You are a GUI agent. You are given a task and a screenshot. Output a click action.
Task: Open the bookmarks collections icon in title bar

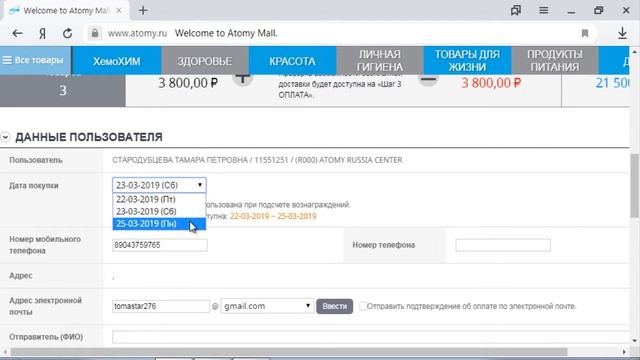pos(516,10)
